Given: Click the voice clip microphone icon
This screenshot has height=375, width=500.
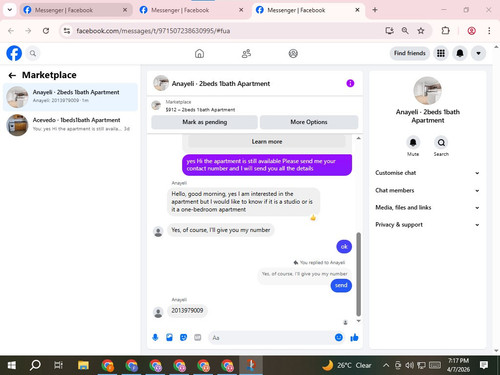Looking at the screenshot, I should 155,338.
